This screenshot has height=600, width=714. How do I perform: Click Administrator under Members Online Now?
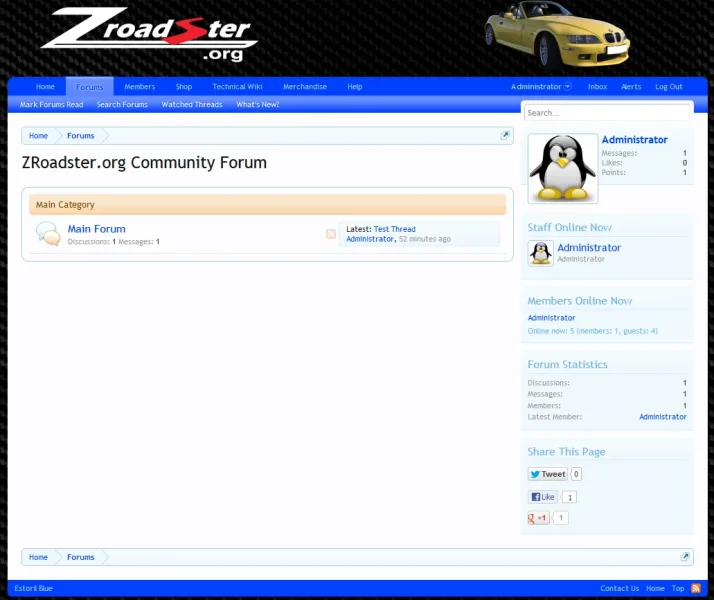[x=551, y=318]
